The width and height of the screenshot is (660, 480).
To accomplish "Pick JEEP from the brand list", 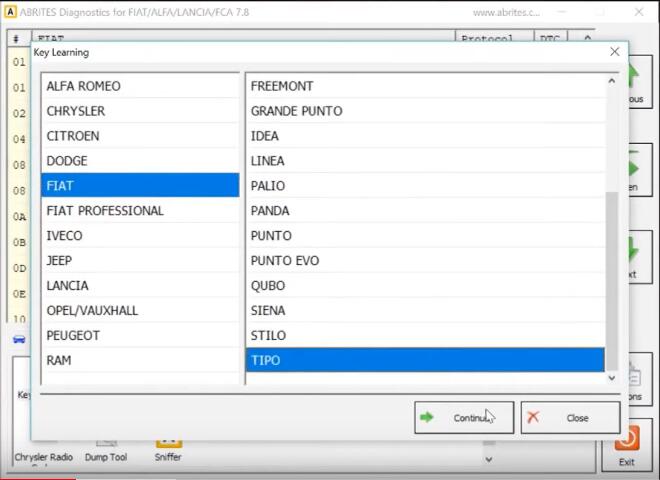I will click(140, 260).
